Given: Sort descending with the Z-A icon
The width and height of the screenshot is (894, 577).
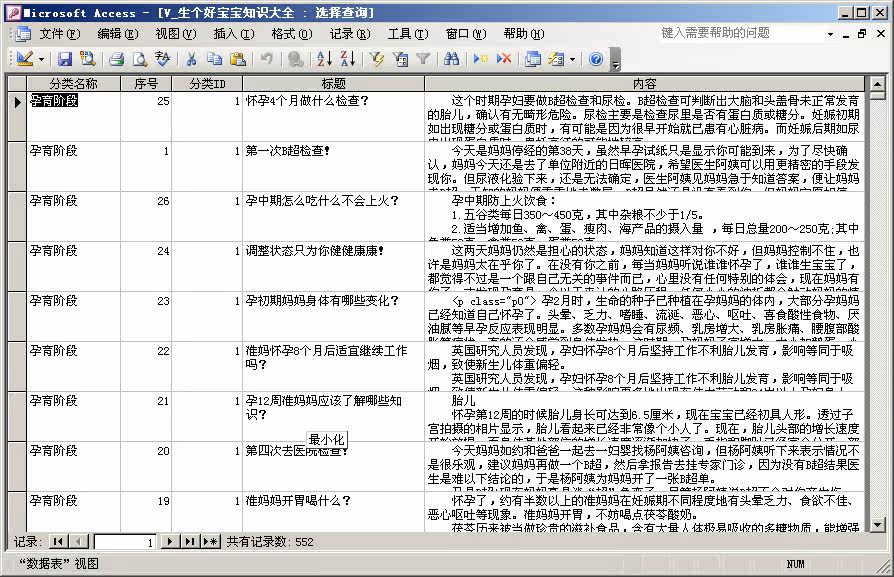Looking at the screenshot, I should click(x=347, y=59).
